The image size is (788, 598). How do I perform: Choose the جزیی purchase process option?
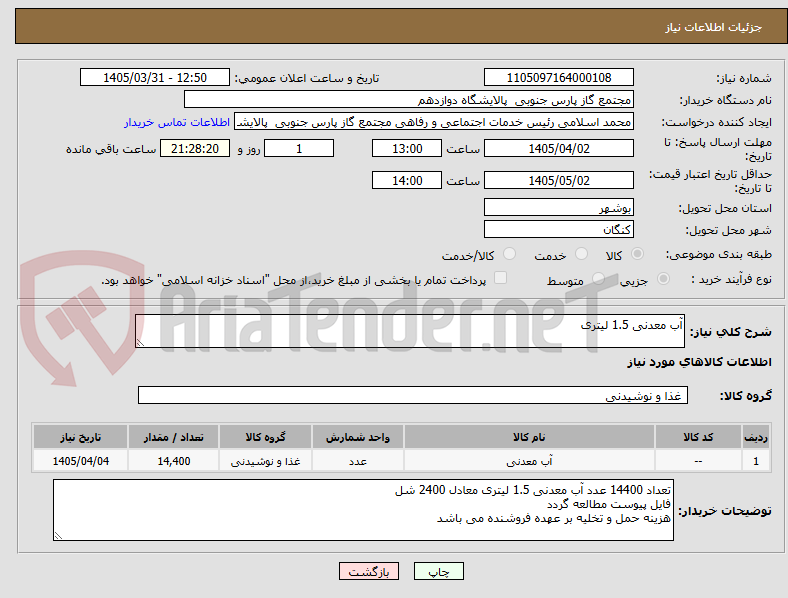(x=663, y=279)
